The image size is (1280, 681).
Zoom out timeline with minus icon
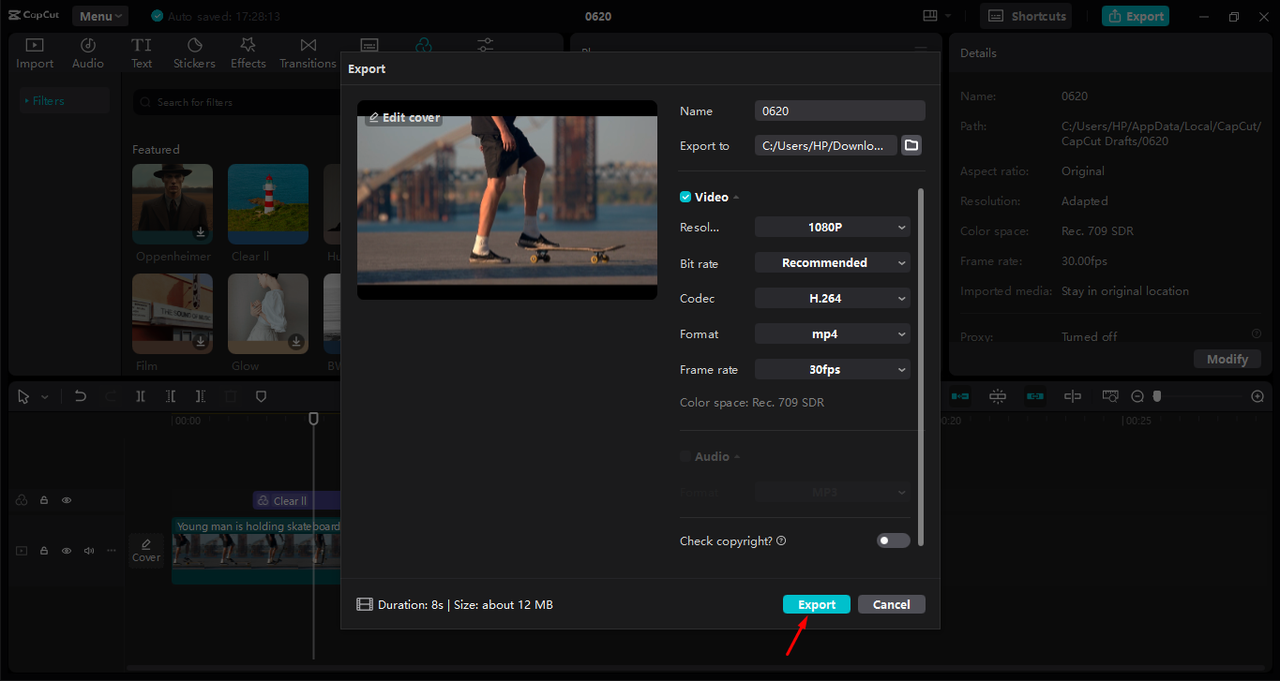tap(1137, 397)
